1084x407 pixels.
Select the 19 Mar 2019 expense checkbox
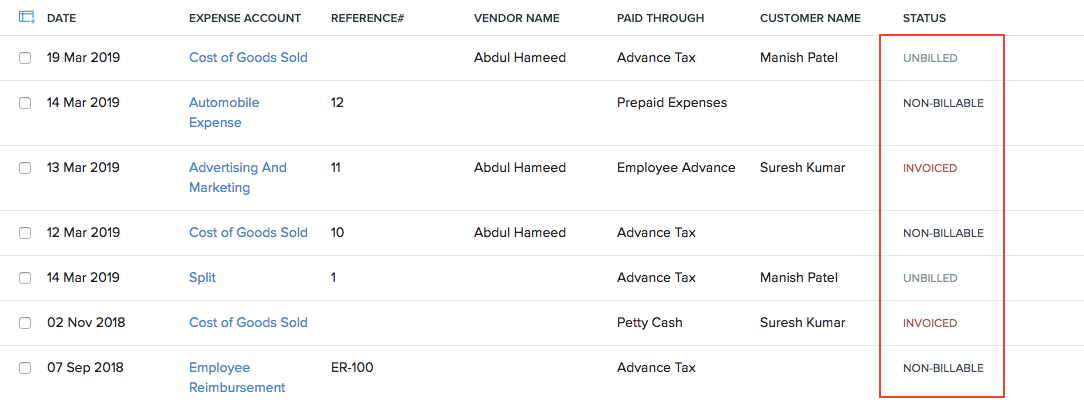(x=25, y=58)
